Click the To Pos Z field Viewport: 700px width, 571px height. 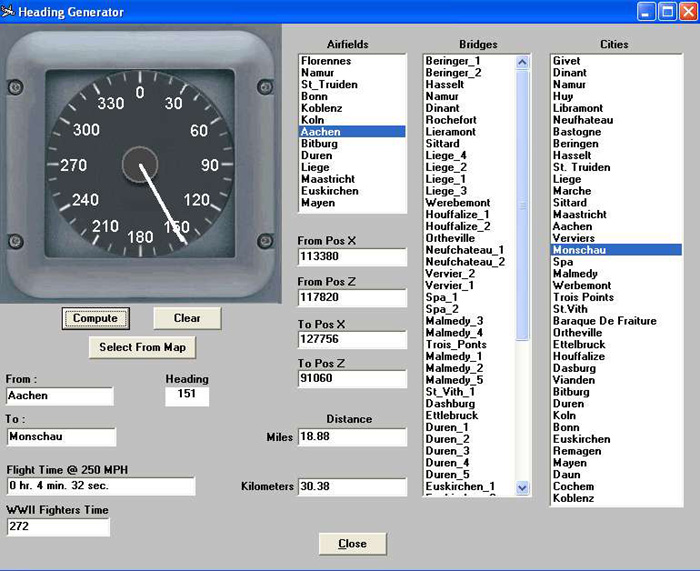[x=352, y=380]
